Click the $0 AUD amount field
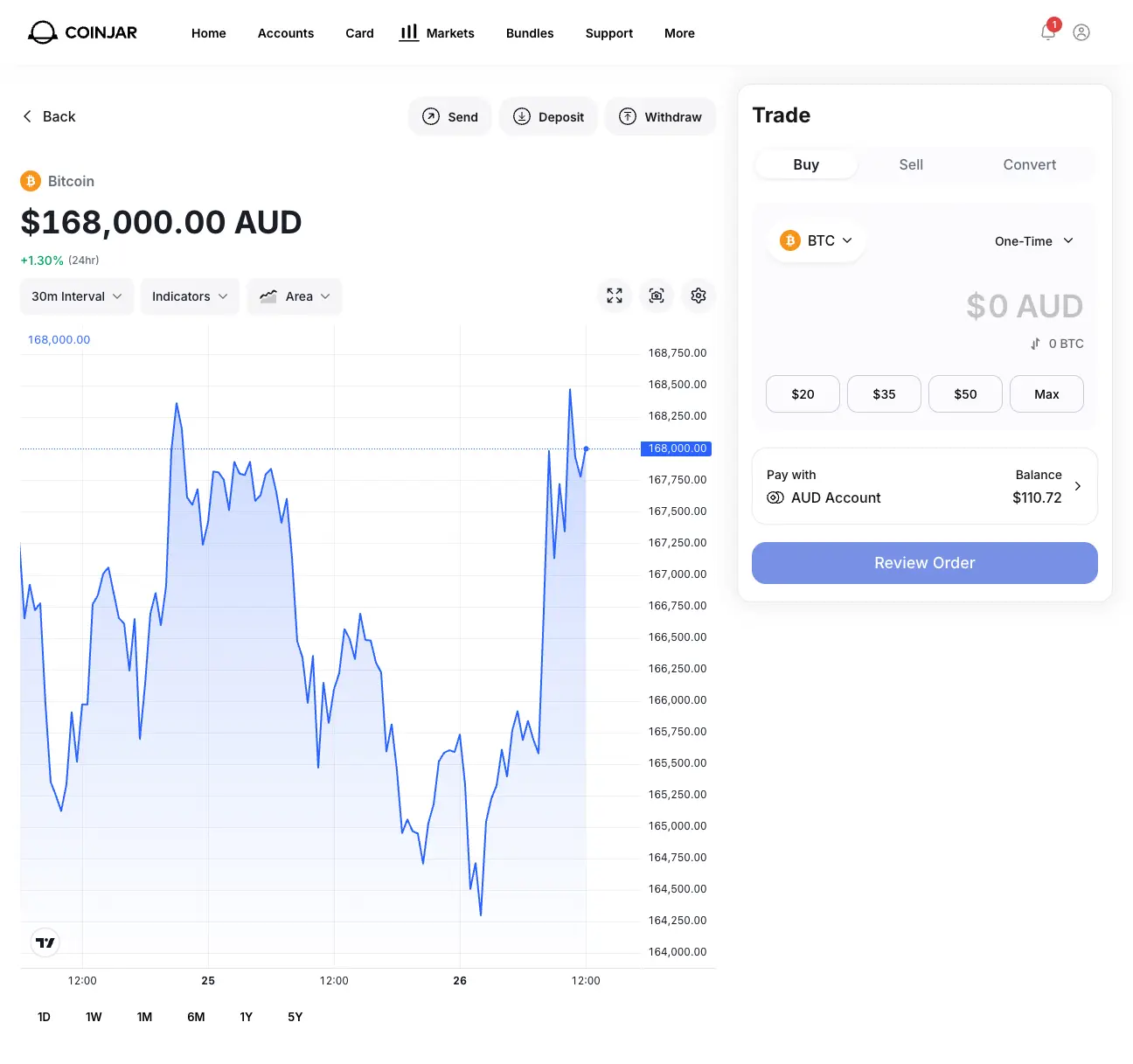Image resolution: width=1133 pixels, height=1064 pixels. point(1024,306)
